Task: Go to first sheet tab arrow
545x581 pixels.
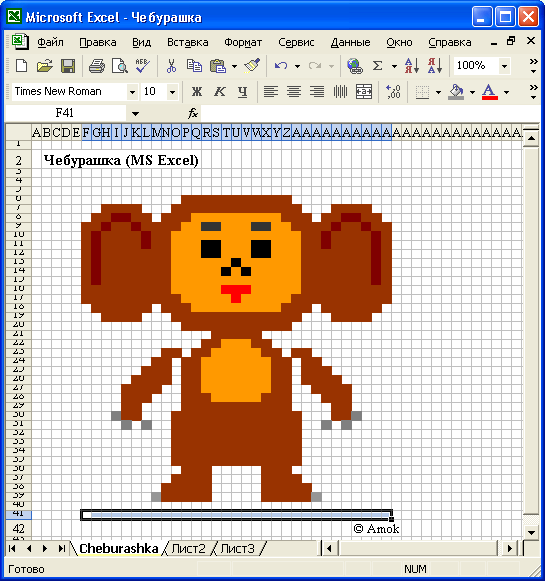Action: tap(12, 548)
